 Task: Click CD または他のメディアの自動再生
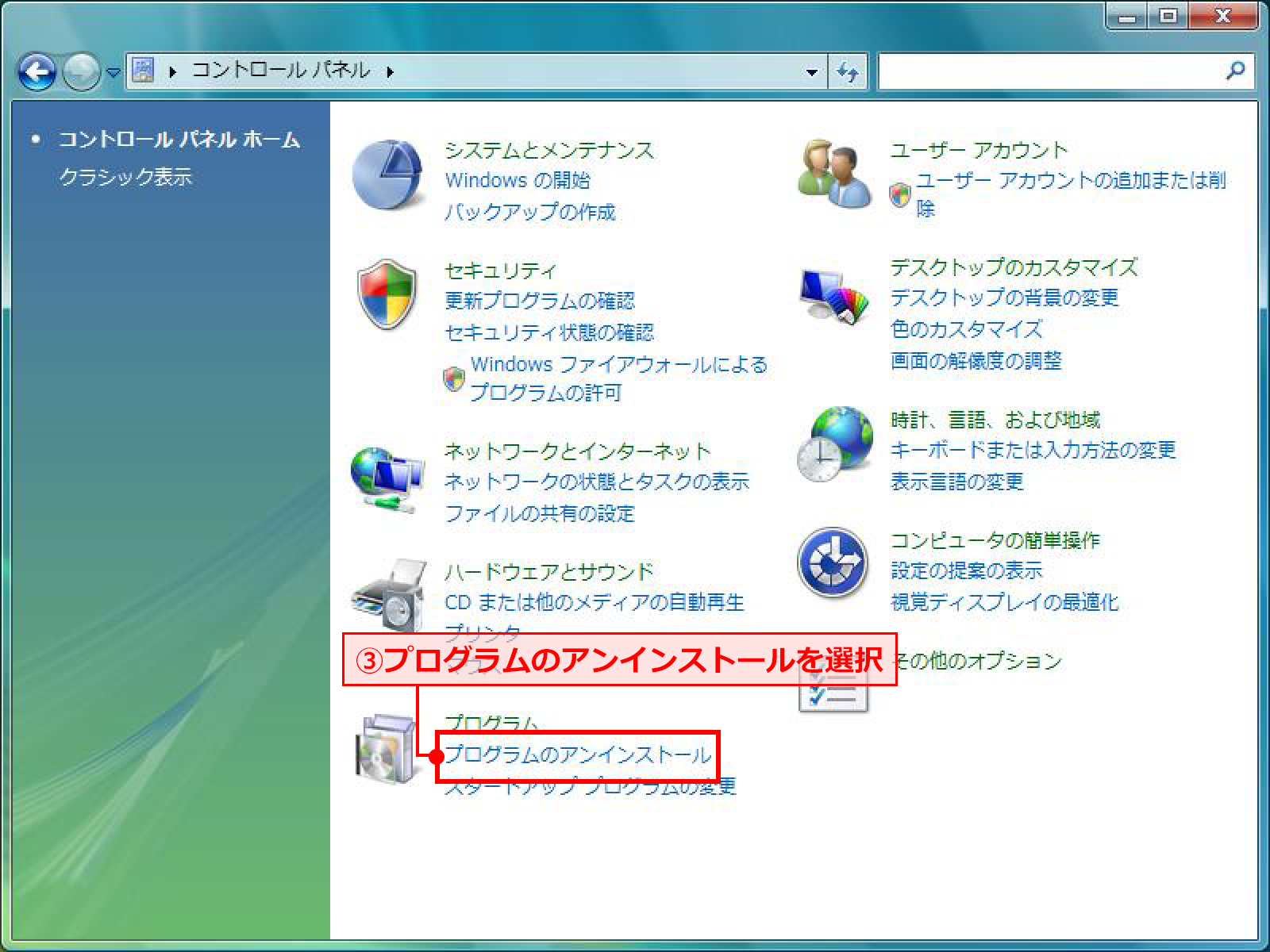(595, 602)
